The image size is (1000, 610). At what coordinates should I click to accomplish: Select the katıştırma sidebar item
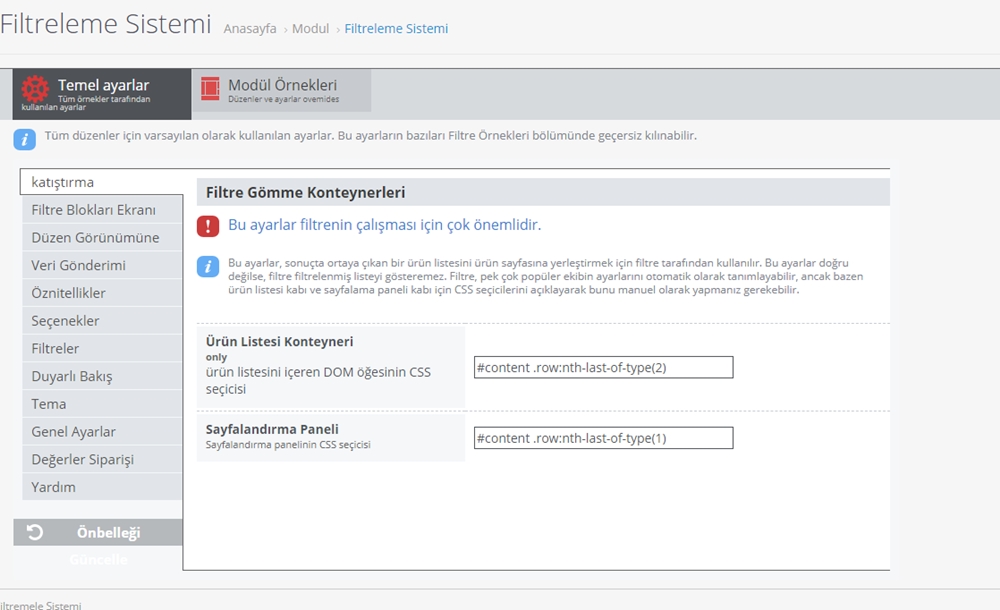(102, 182)
